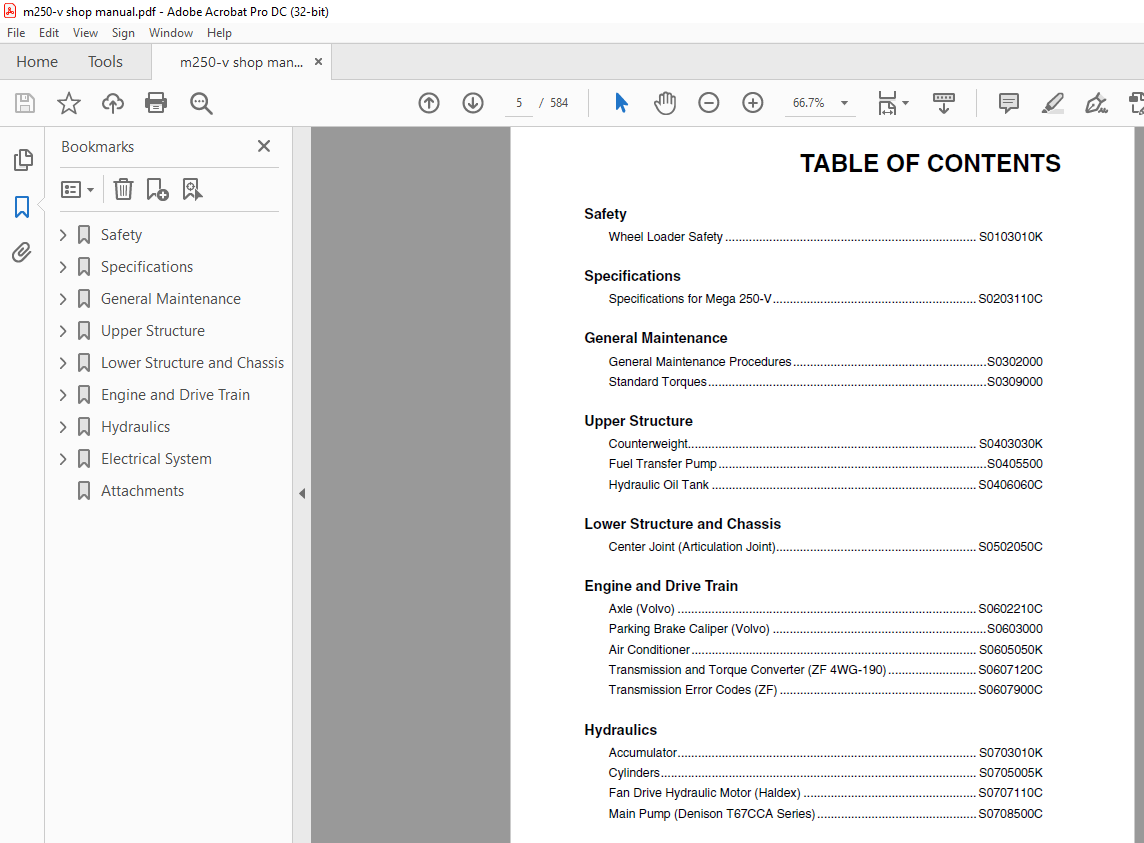Open the zoom level 66.7% dropdown

coord(844,103)
